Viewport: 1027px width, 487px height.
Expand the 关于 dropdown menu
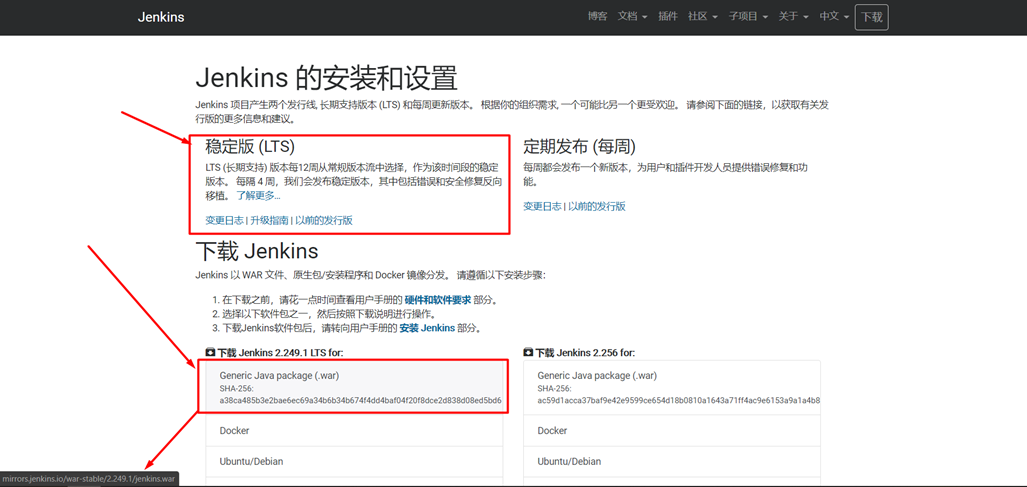(793, 16)
